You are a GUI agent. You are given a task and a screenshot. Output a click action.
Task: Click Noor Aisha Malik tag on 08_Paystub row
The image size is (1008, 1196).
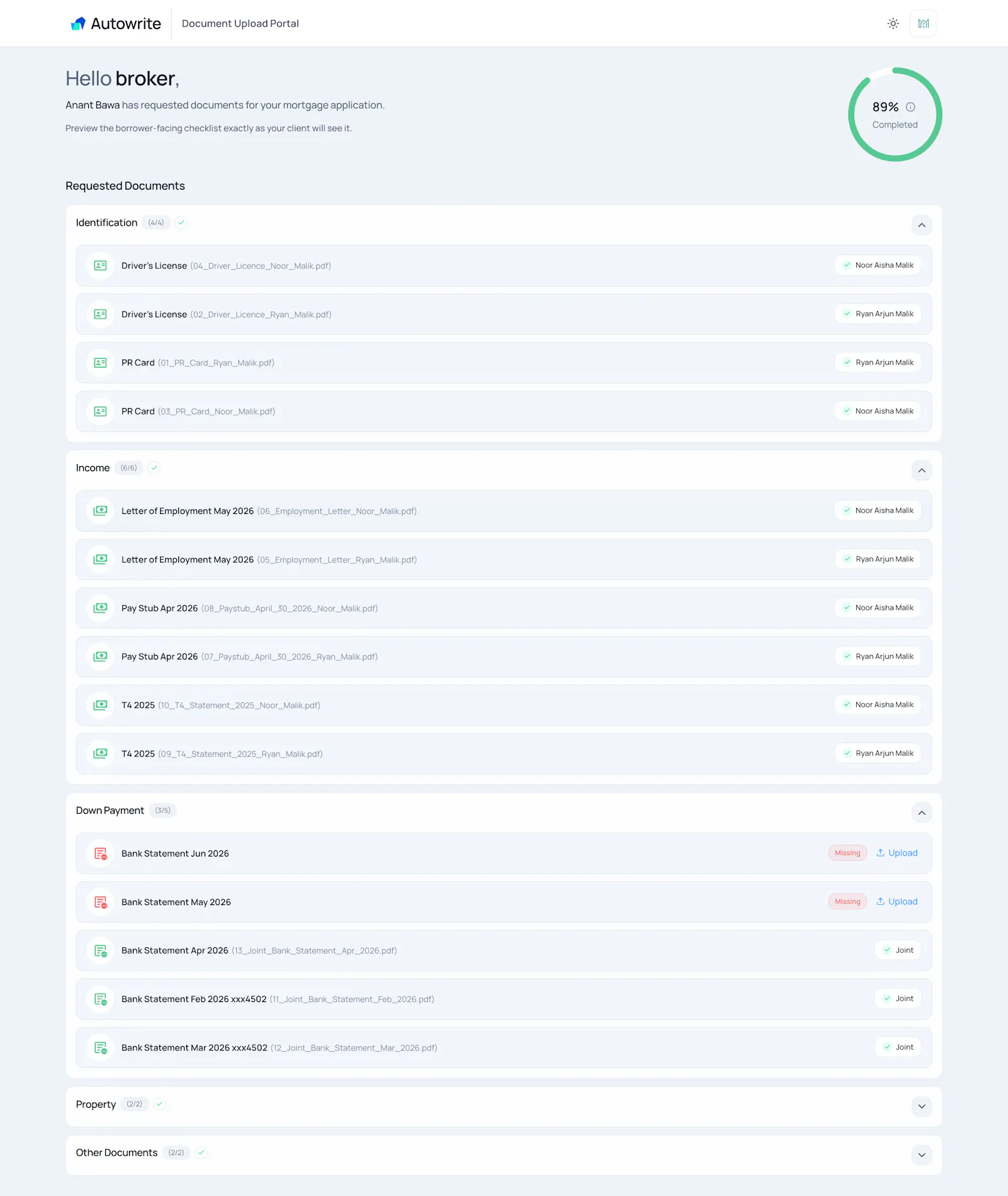click(878, 607)
